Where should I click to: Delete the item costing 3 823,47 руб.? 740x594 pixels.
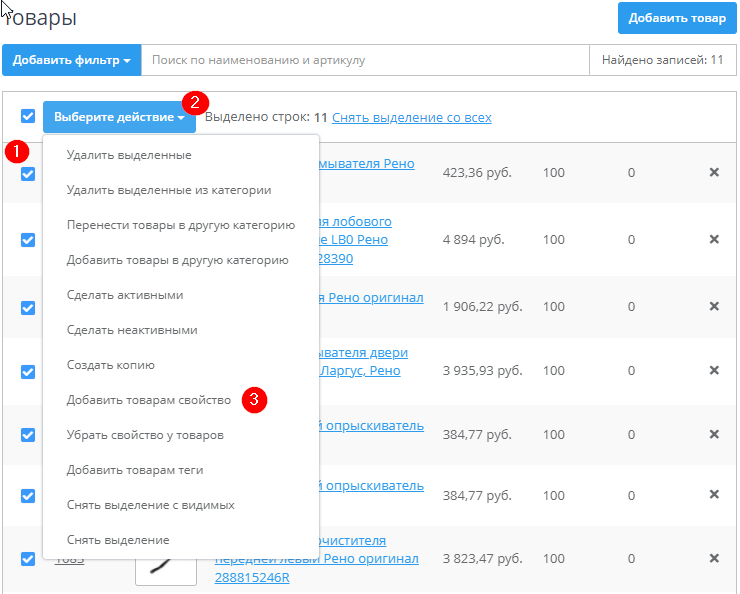tap(714, 559)
